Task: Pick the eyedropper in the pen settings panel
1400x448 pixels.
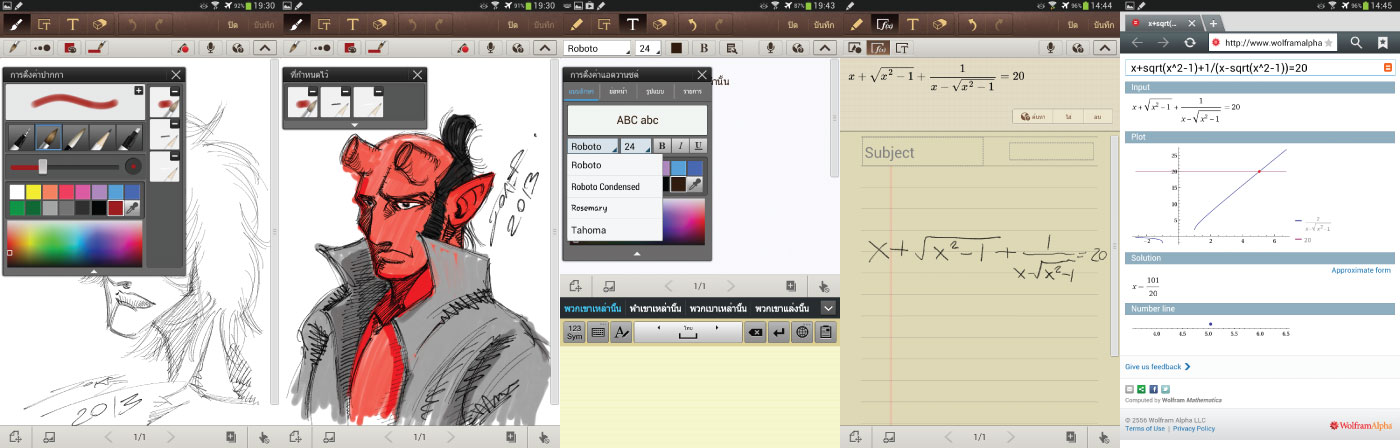Action: tap(132, 208)
